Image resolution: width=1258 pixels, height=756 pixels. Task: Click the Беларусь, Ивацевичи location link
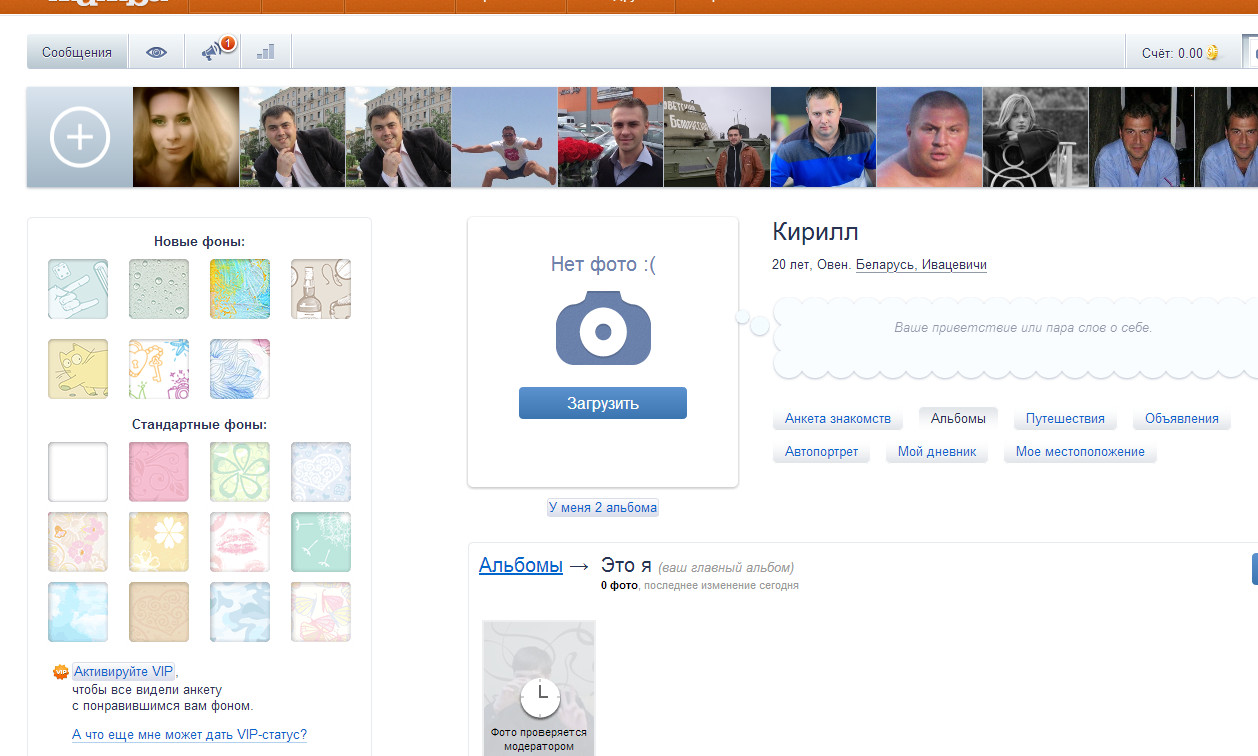pos(921,265)
